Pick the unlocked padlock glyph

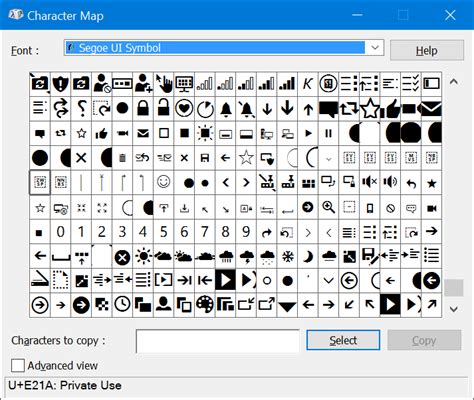(164, 109)
